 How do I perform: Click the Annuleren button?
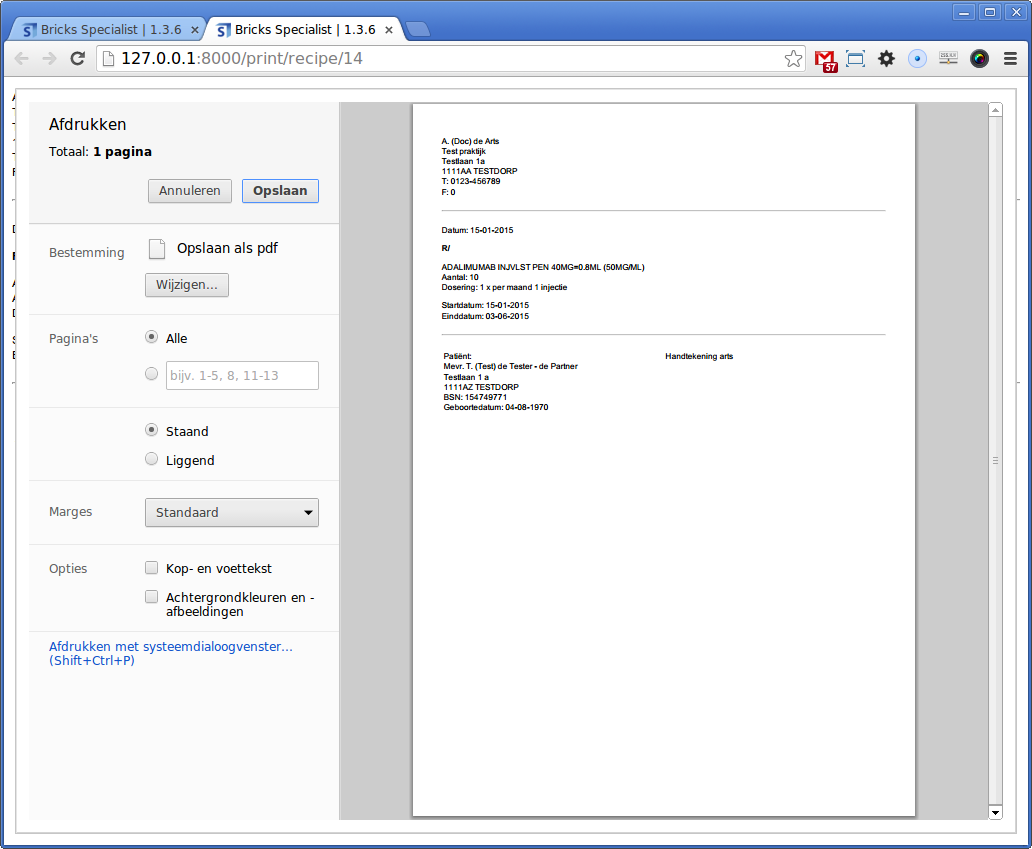[x=190, y=191]
